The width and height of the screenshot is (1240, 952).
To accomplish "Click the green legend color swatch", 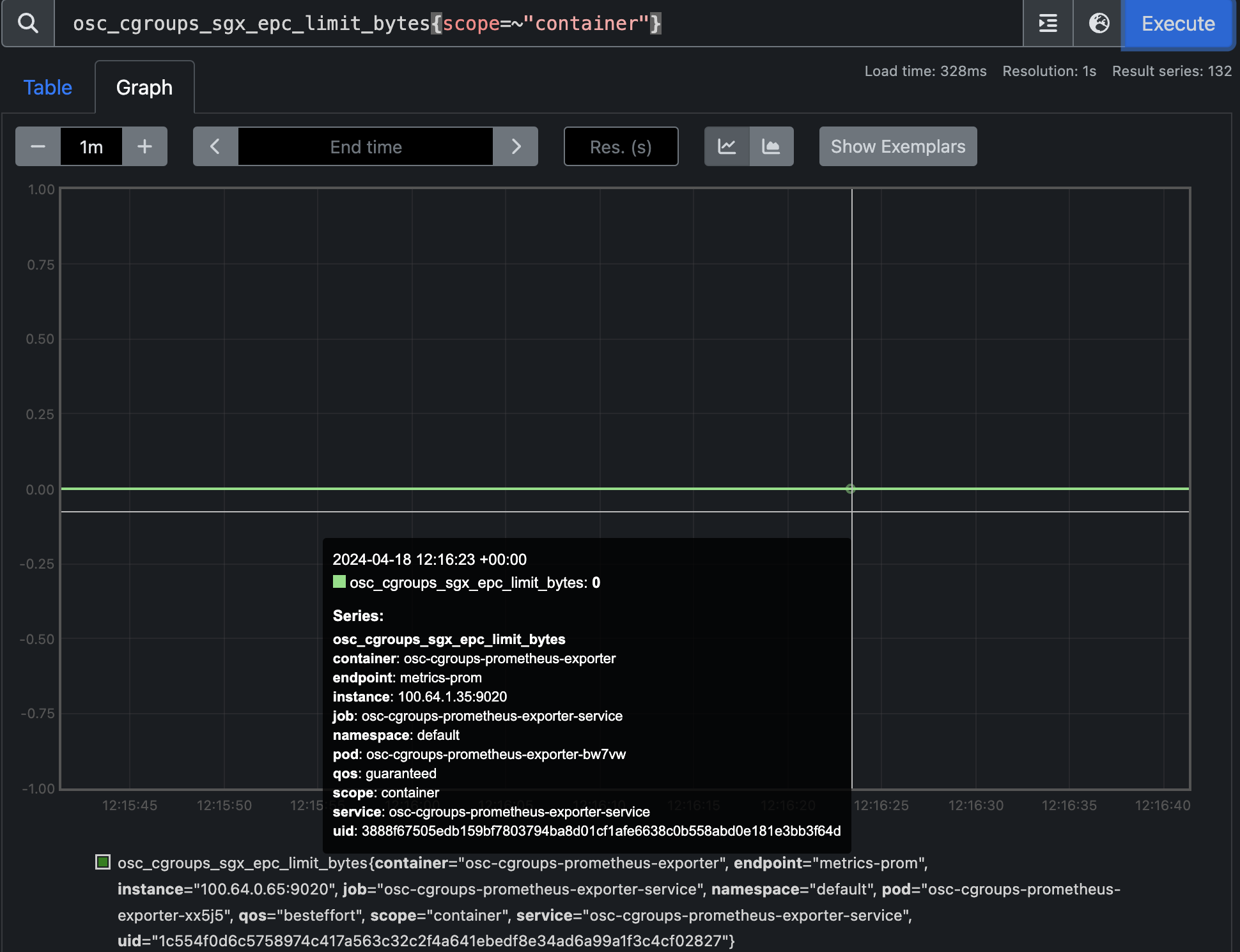I will [x=103, y=863].
